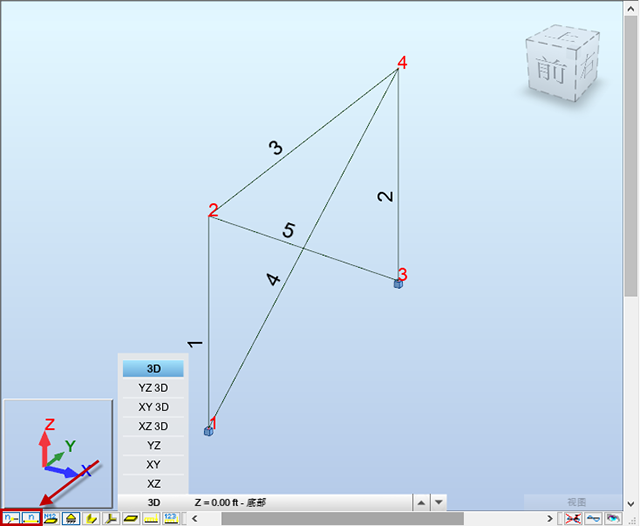
Task: Click horizontal scrollbar left arrow
Action: tap(195, 519)
